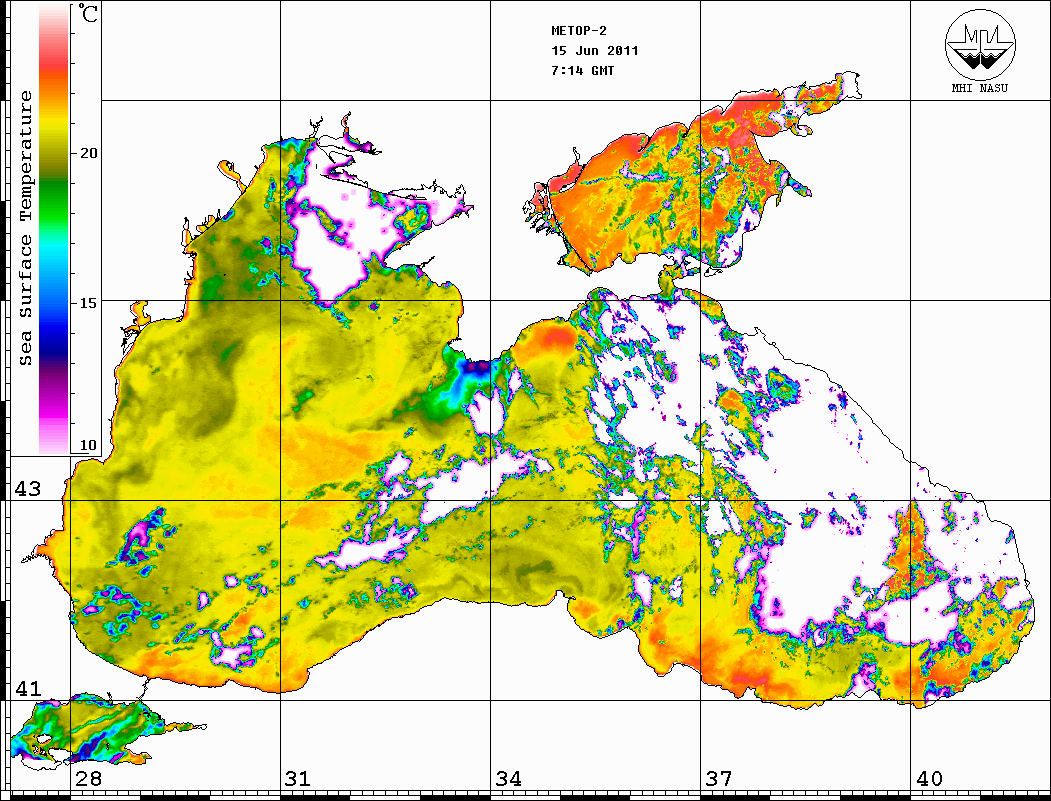Click longitude label '37'
This screenshot has width=1051, height=801.
click(x=719, y=778)
